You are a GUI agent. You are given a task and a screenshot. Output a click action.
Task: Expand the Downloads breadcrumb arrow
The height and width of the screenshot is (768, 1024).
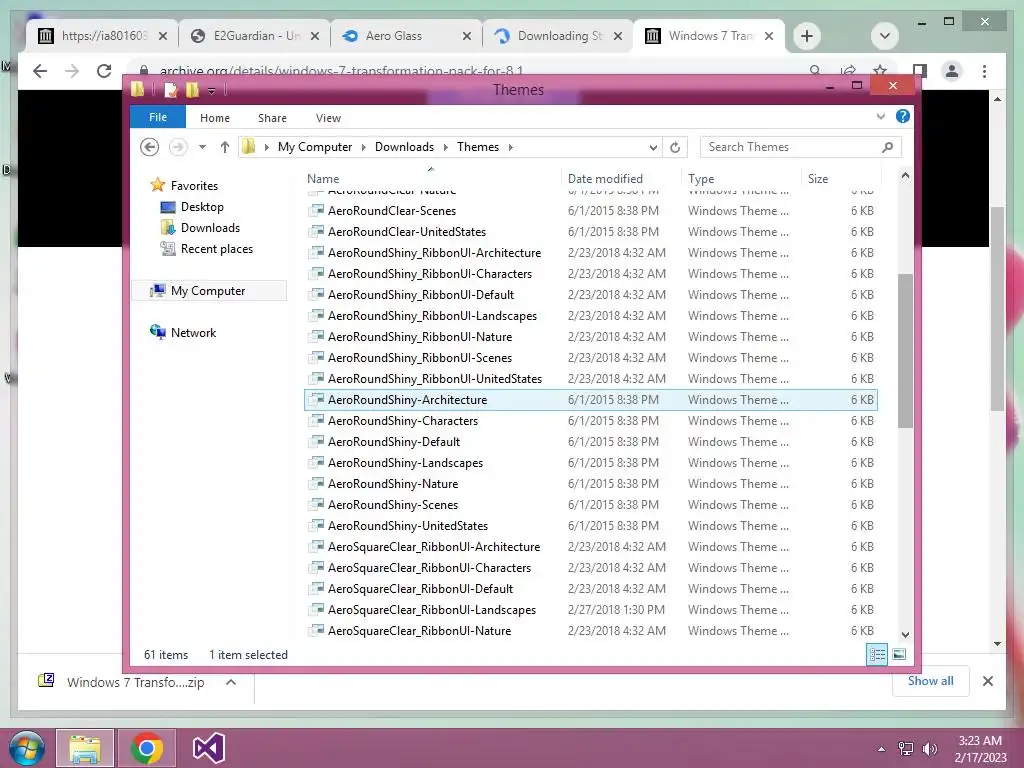click(x=445, y=147)
